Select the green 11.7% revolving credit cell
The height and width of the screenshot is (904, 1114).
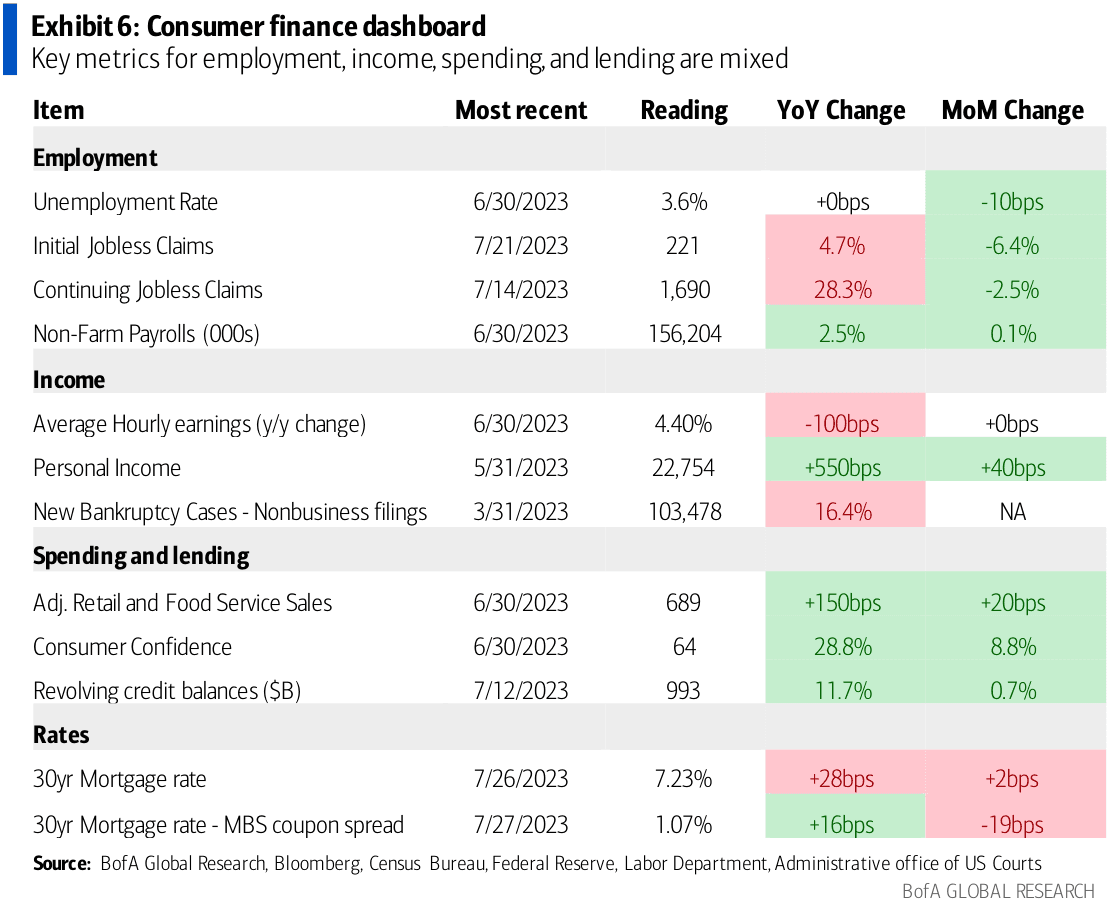point(841,691)
